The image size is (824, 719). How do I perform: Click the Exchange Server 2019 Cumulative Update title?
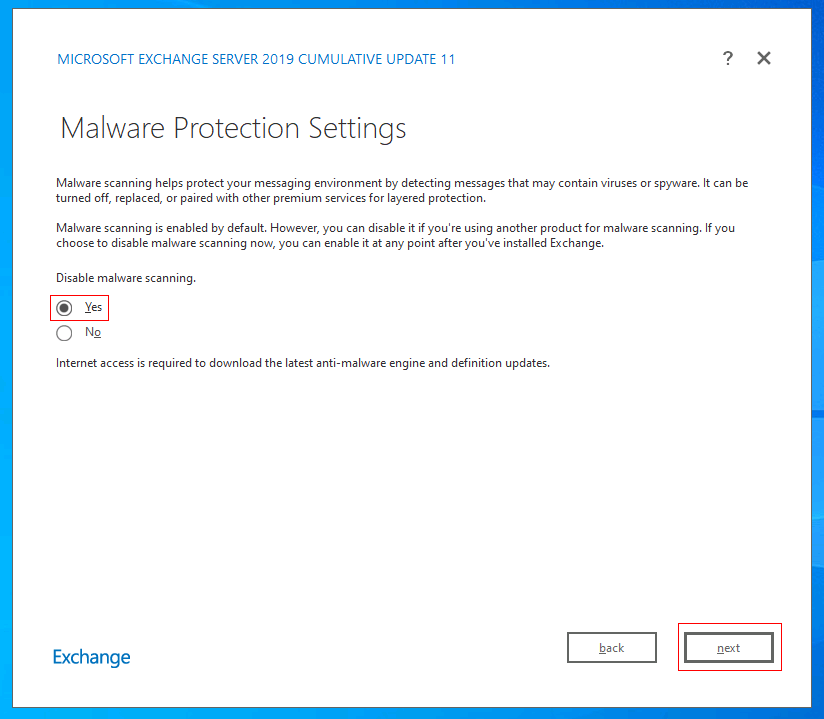coord(256,59)
